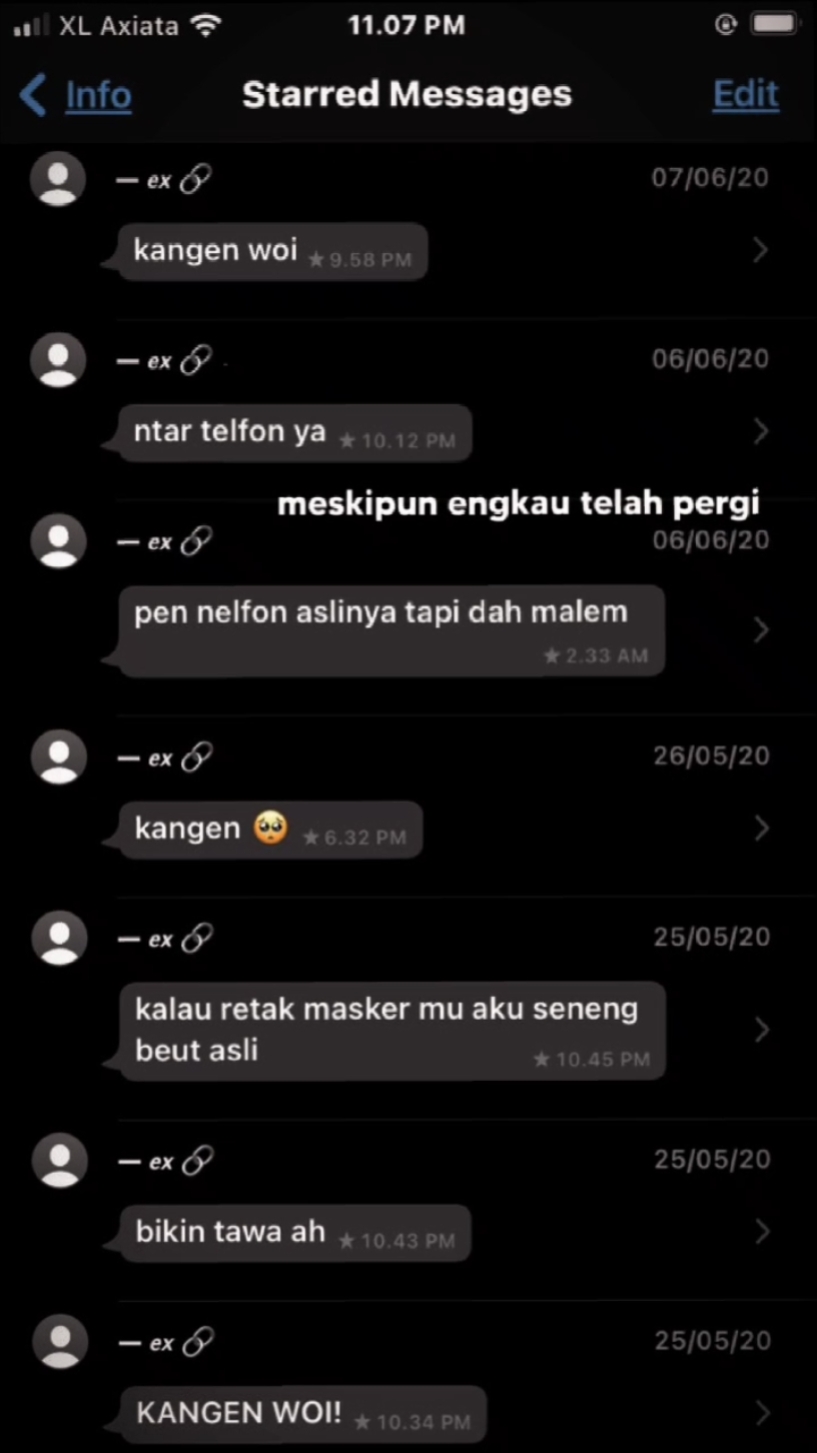Tap avatar beside 26/05/20 entry

click(58, 757)
